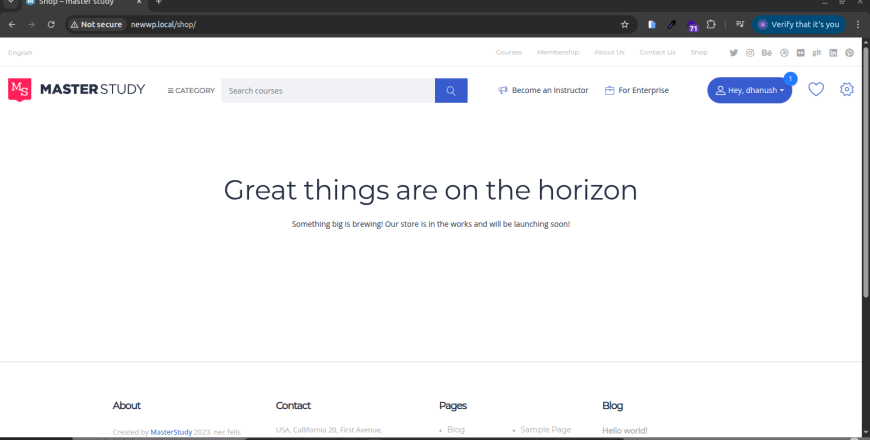Click the blue search magnifier button
This screenshot has height=440, width=870.
click(451, 90)
